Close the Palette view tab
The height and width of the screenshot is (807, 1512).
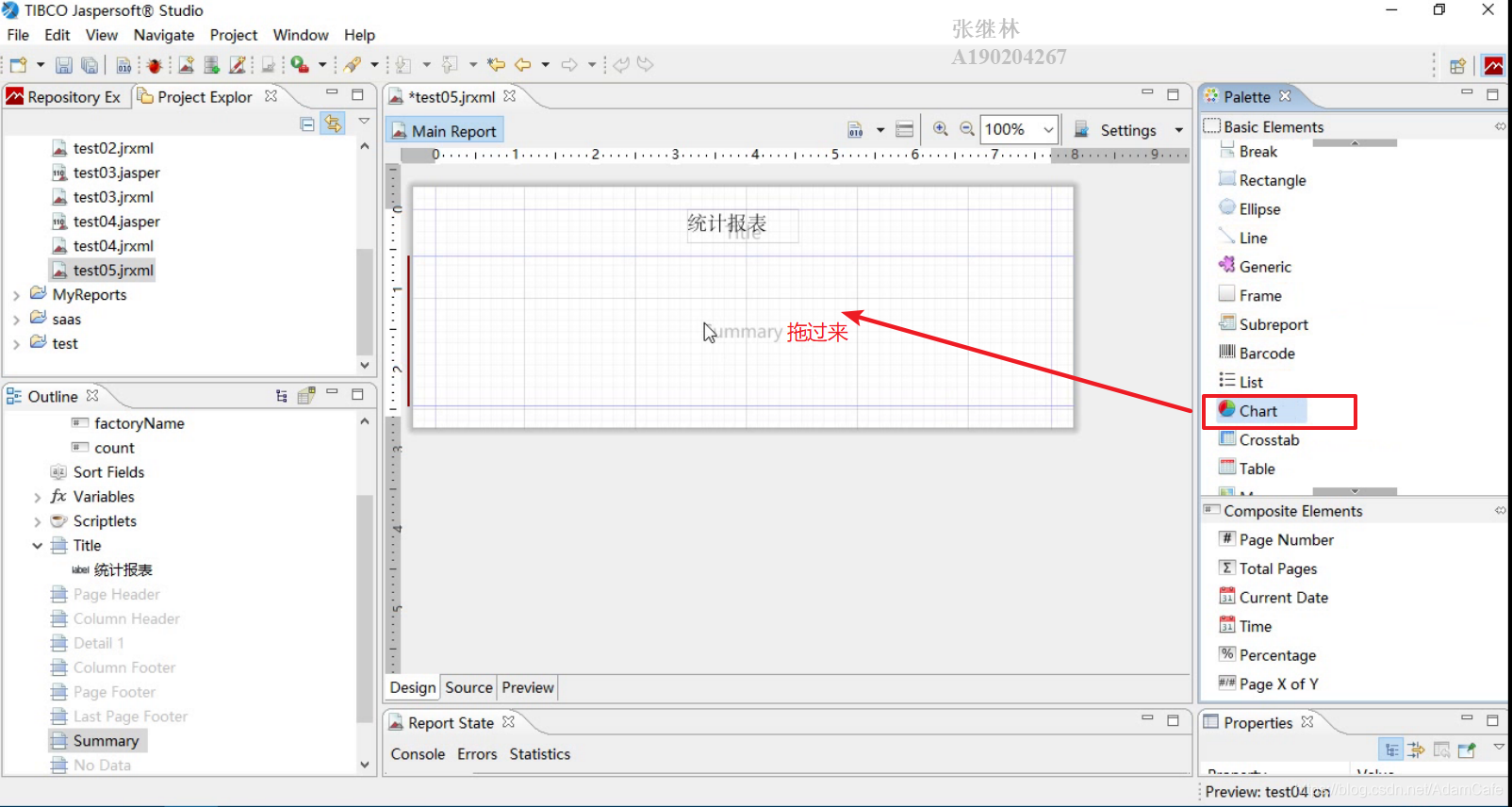(x=1285, y=96)
